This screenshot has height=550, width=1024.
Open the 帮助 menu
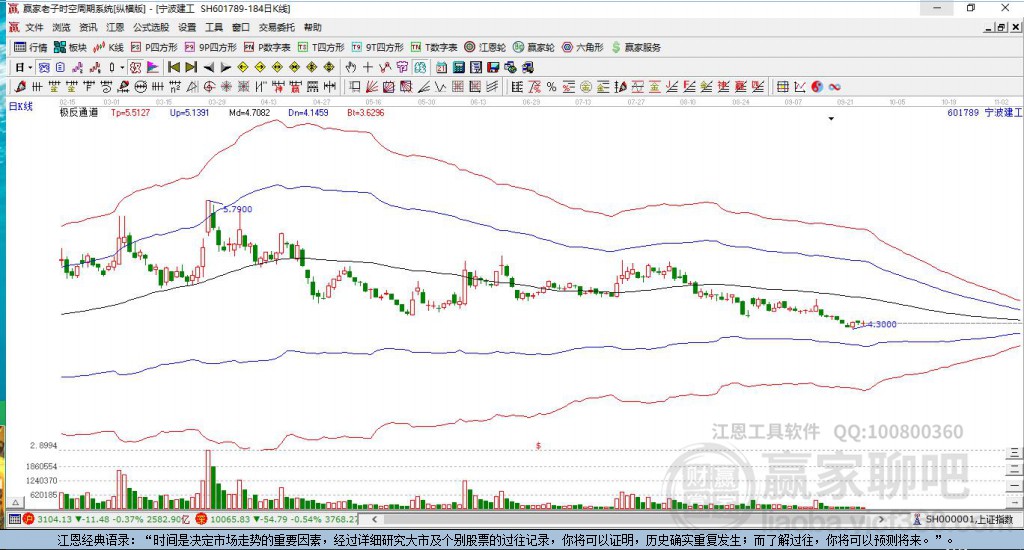pos(313,27)
